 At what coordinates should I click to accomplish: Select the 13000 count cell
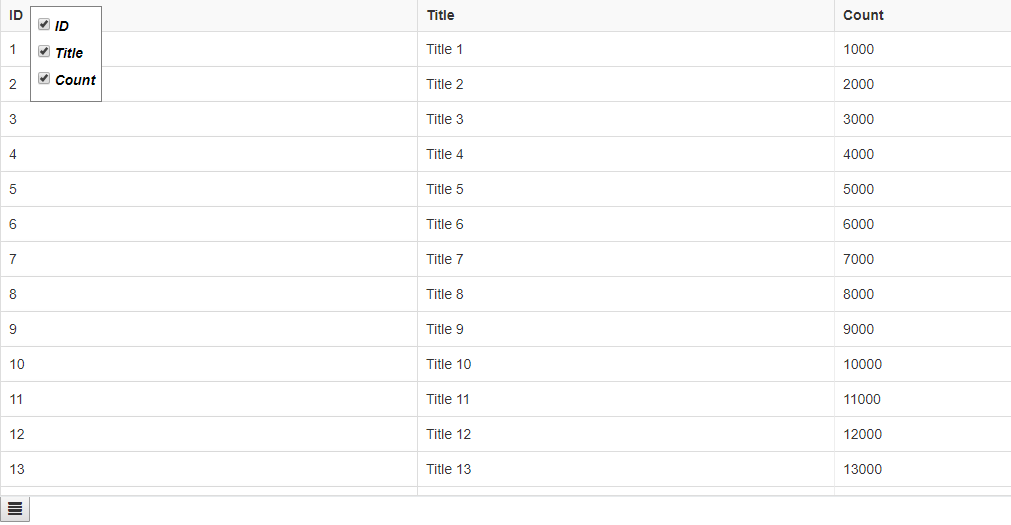[862, 469]
